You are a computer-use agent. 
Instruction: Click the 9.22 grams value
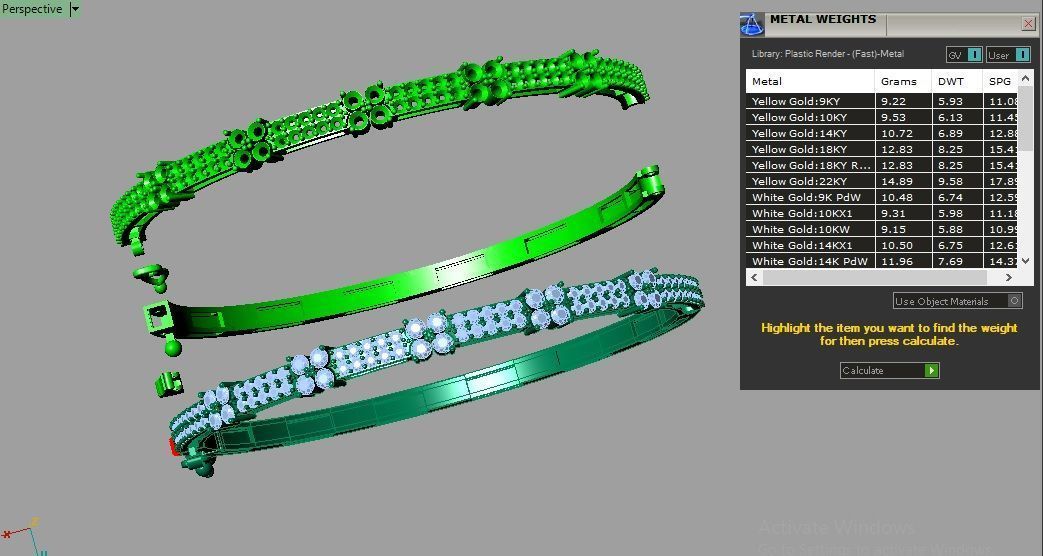tap(894, 101)
